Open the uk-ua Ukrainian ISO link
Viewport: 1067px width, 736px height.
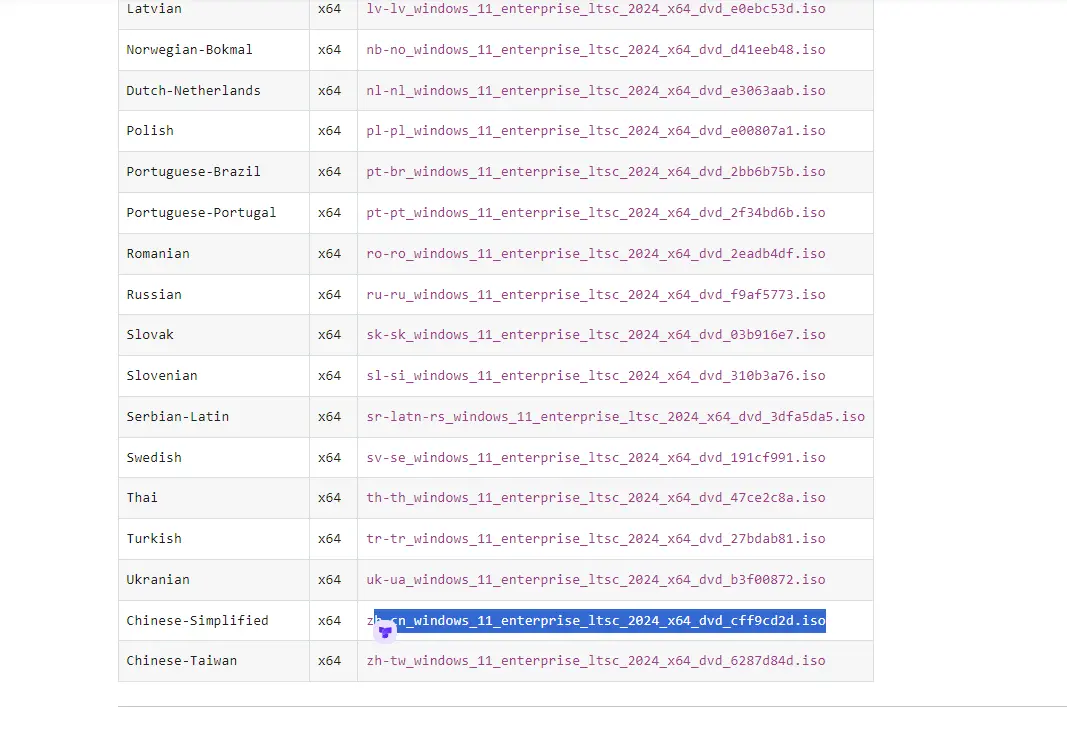click(595, 580)
